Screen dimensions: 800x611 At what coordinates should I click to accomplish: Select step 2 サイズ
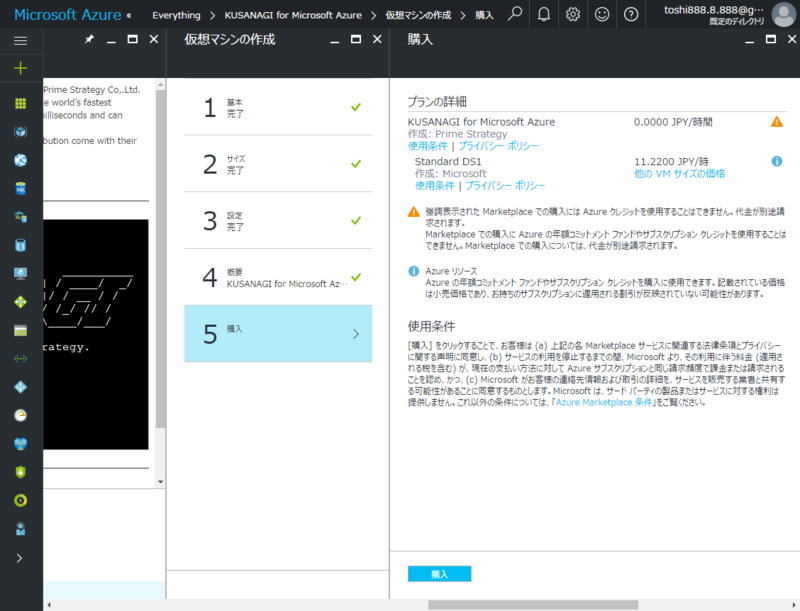click(278, 164)
